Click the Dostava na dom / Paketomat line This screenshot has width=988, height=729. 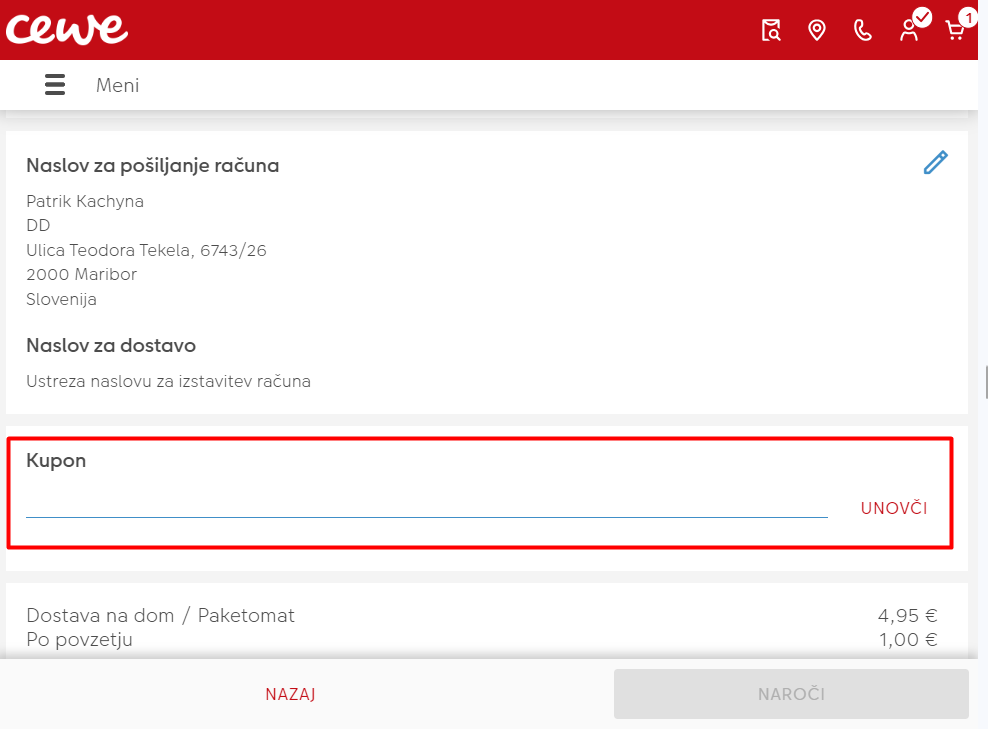[161, 616]
